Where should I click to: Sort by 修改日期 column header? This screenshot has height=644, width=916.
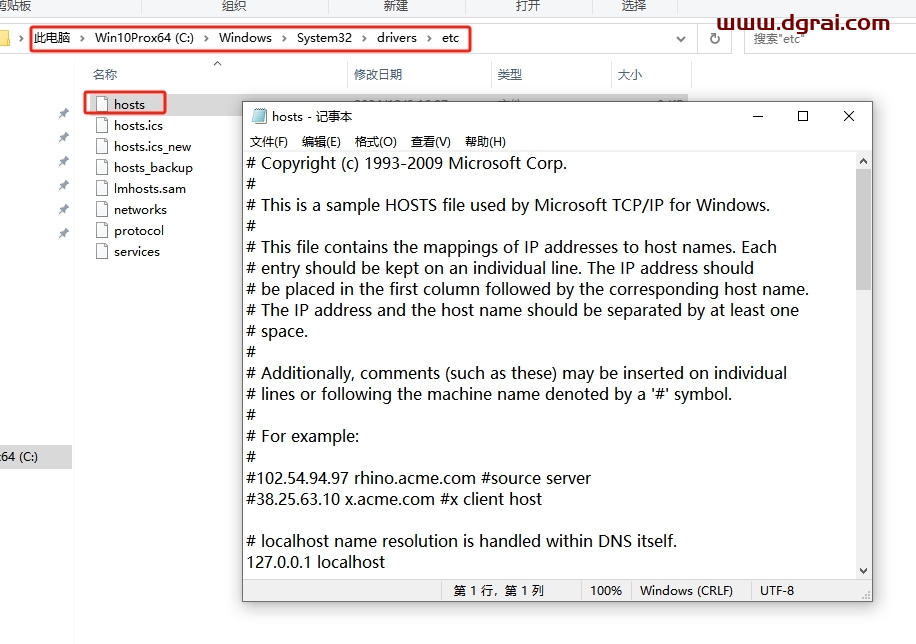378,74
